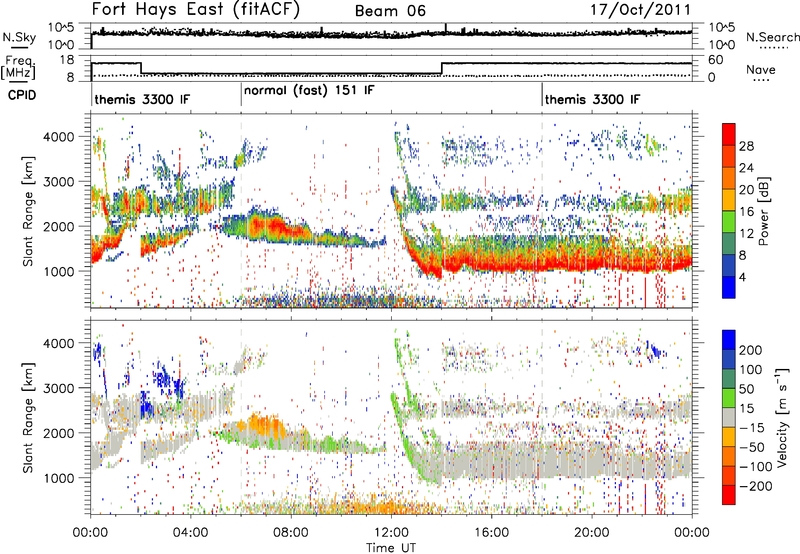Click the '-15' tick label on the velocity colorbar
Screen dimensions: 800x554
pos(752,428)
